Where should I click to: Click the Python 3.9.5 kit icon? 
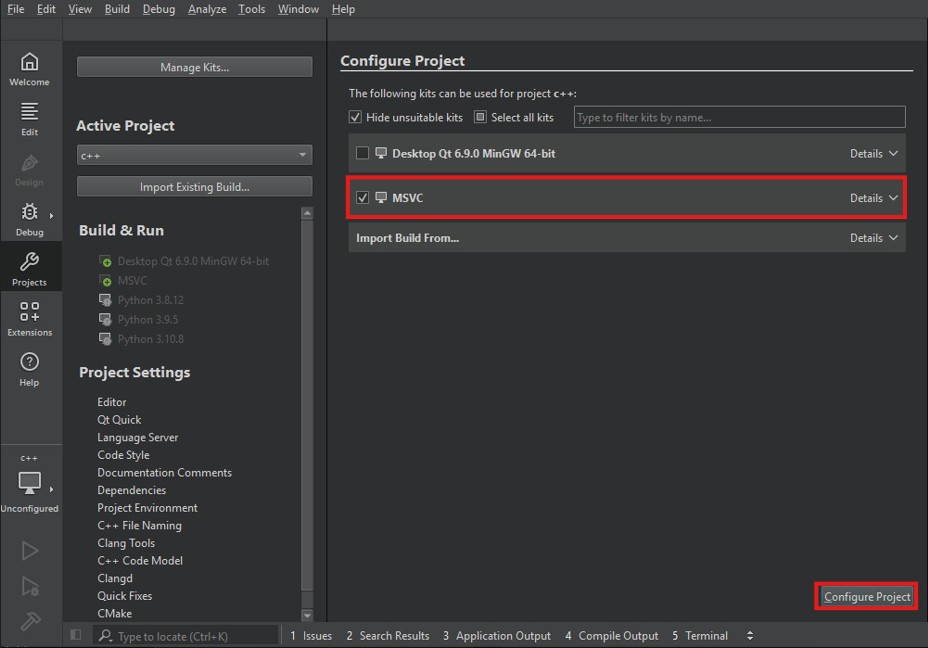105,320
